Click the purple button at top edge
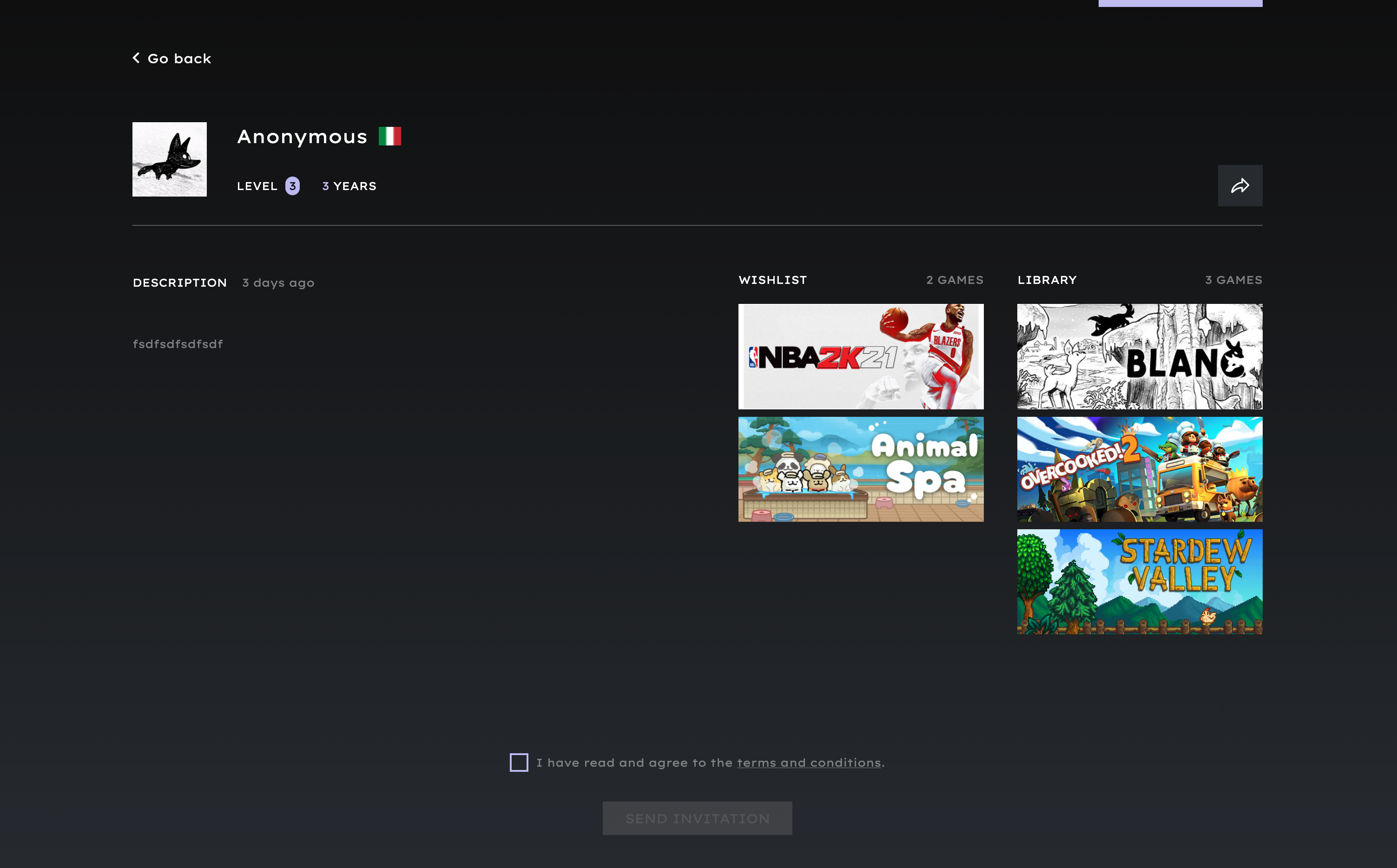Screen dimensions: 1397x868 coord(1180,3)
